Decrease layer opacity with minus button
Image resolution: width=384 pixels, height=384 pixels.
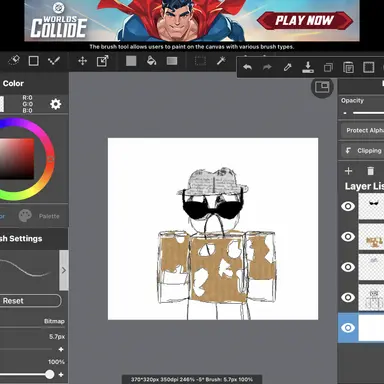click(x=345, y=113)
